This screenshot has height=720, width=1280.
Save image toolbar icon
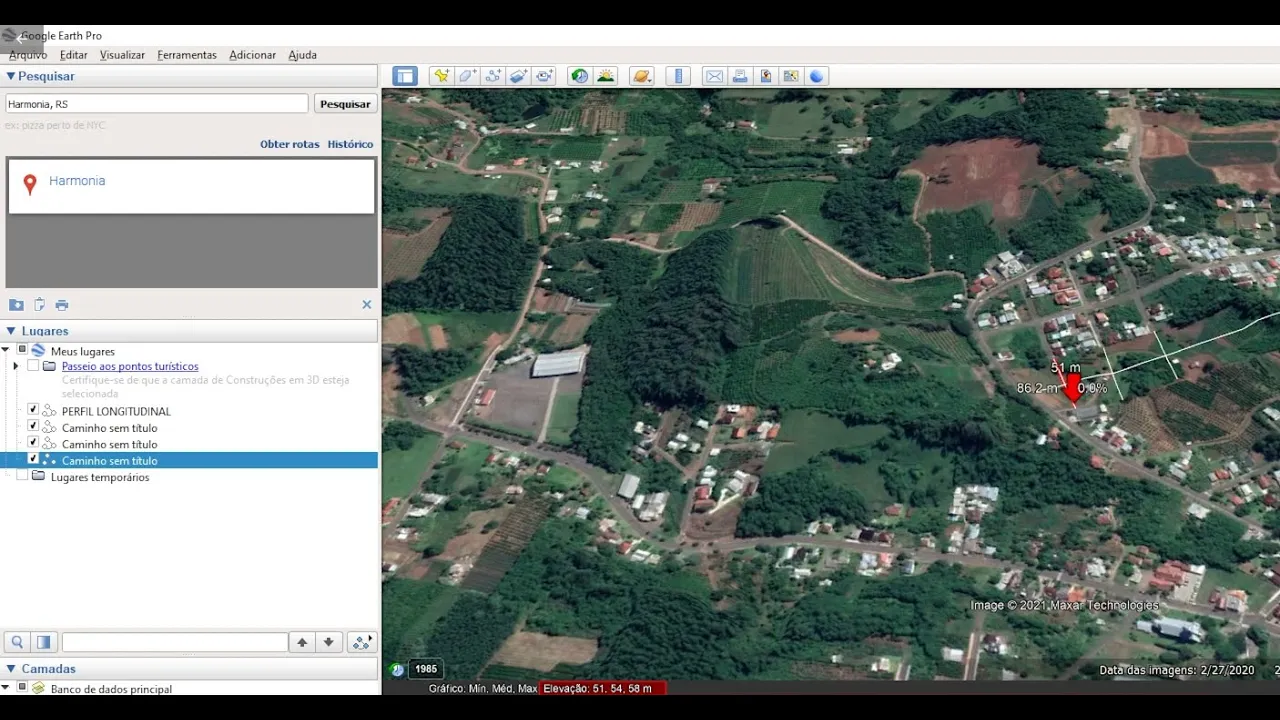point(766,76)
